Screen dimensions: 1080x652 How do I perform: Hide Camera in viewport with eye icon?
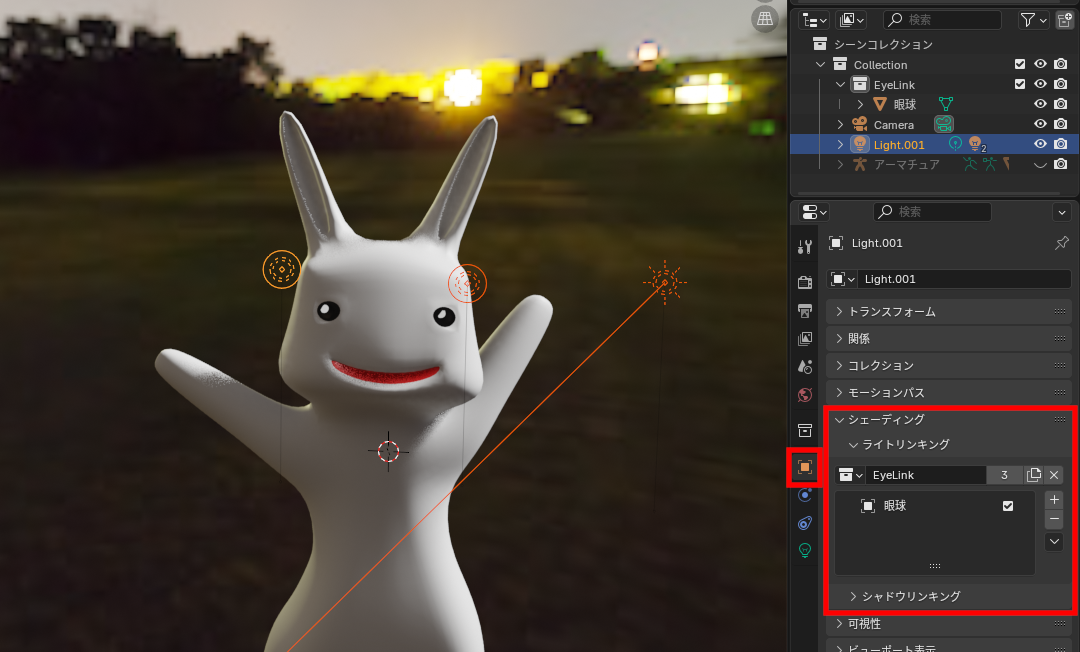tap(1040, 124)
